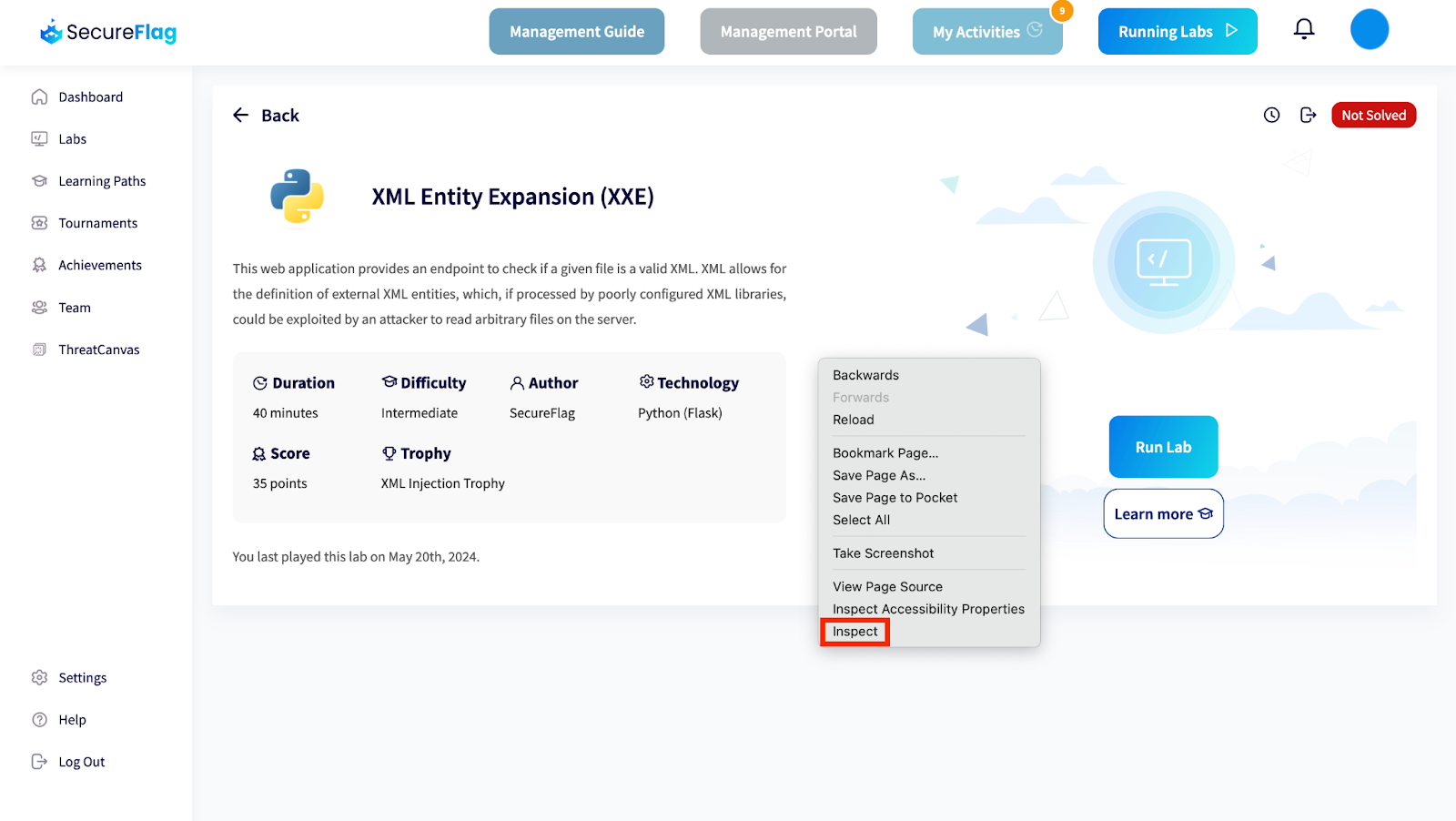Click the exit arrow icon beside Not Solved
Image resolution: width=1456 pixels, height=821 pixels.
[1308, 115]
